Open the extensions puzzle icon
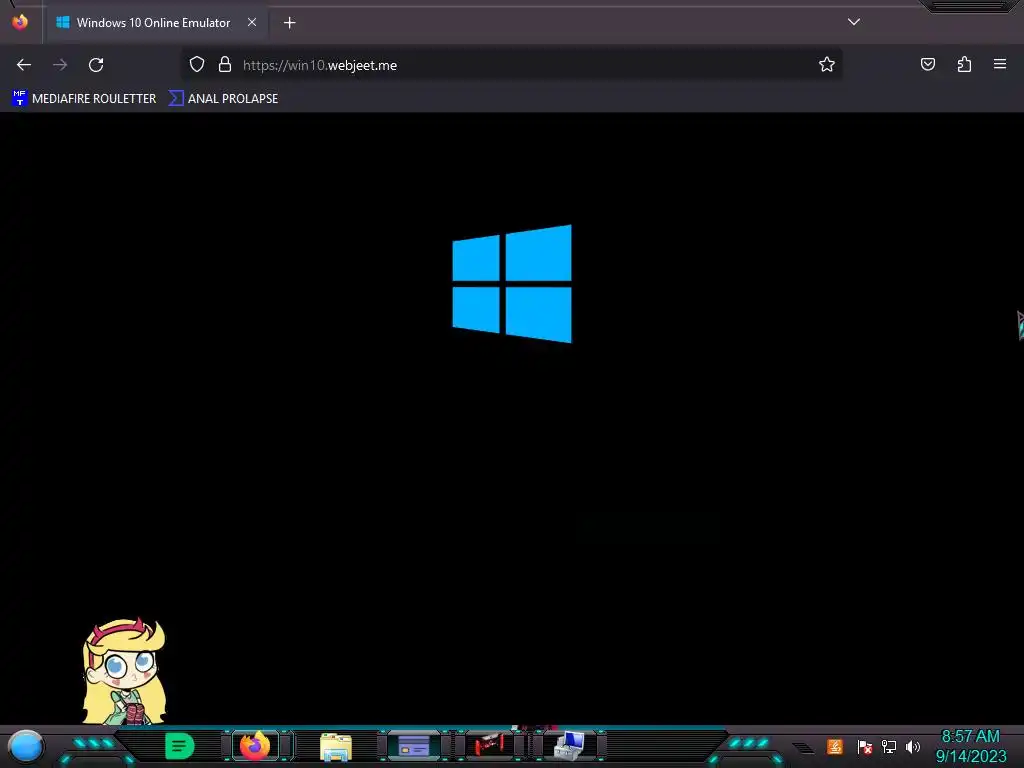Viewport: 1024px width, 768px height. pos(964,64)
